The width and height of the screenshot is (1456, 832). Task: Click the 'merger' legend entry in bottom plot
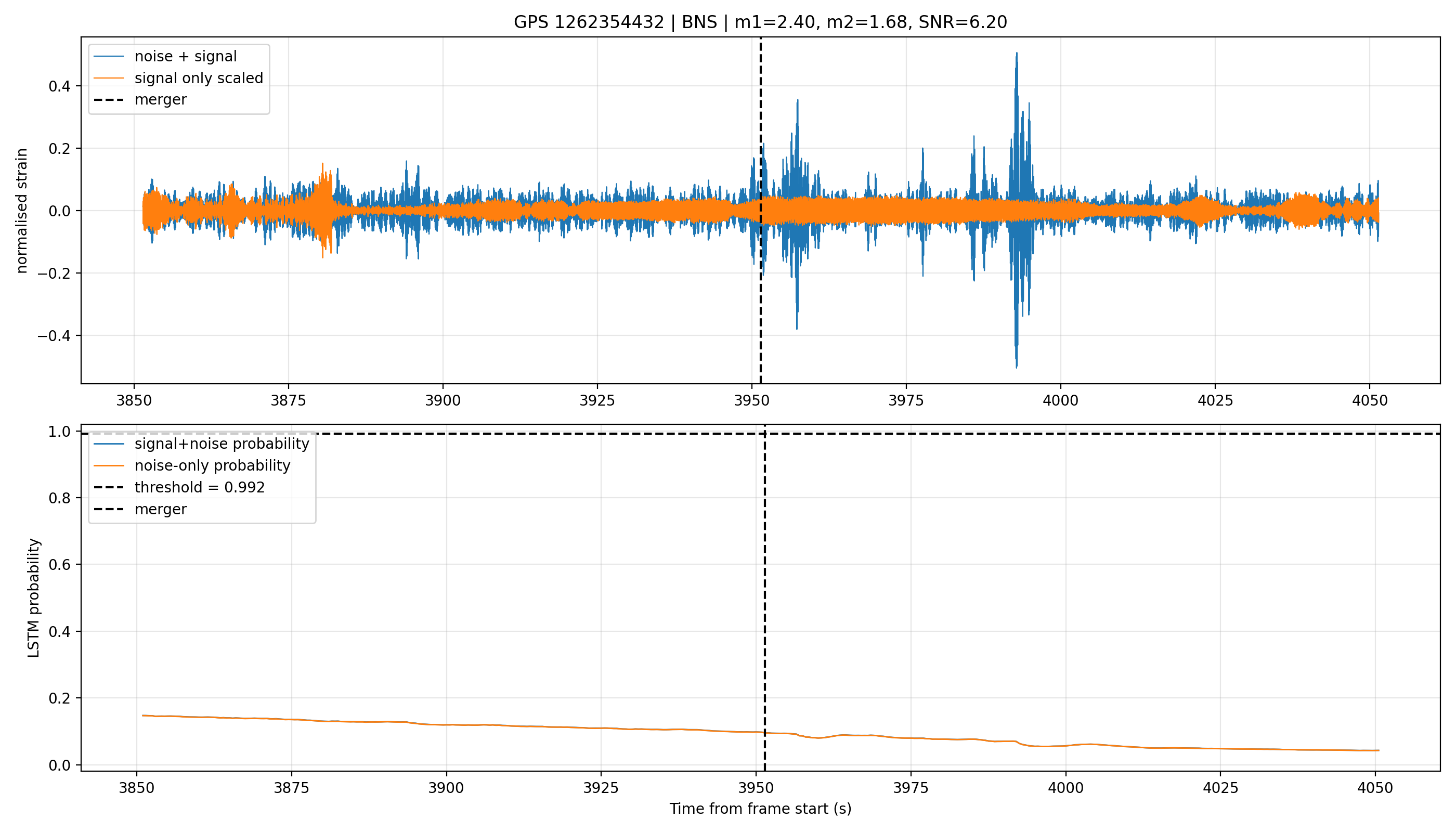(x=140, y=509)
